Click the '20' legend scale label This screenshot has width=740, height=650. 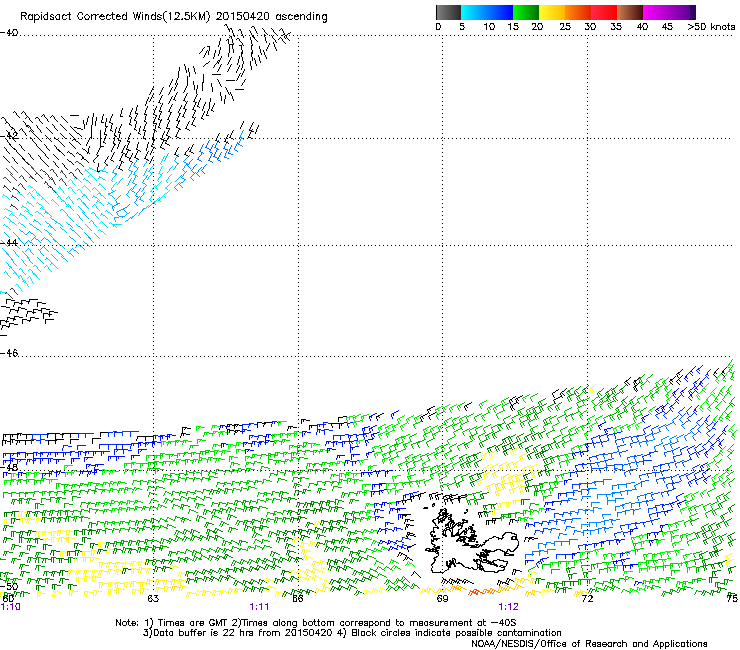click(x=537, y=27)
